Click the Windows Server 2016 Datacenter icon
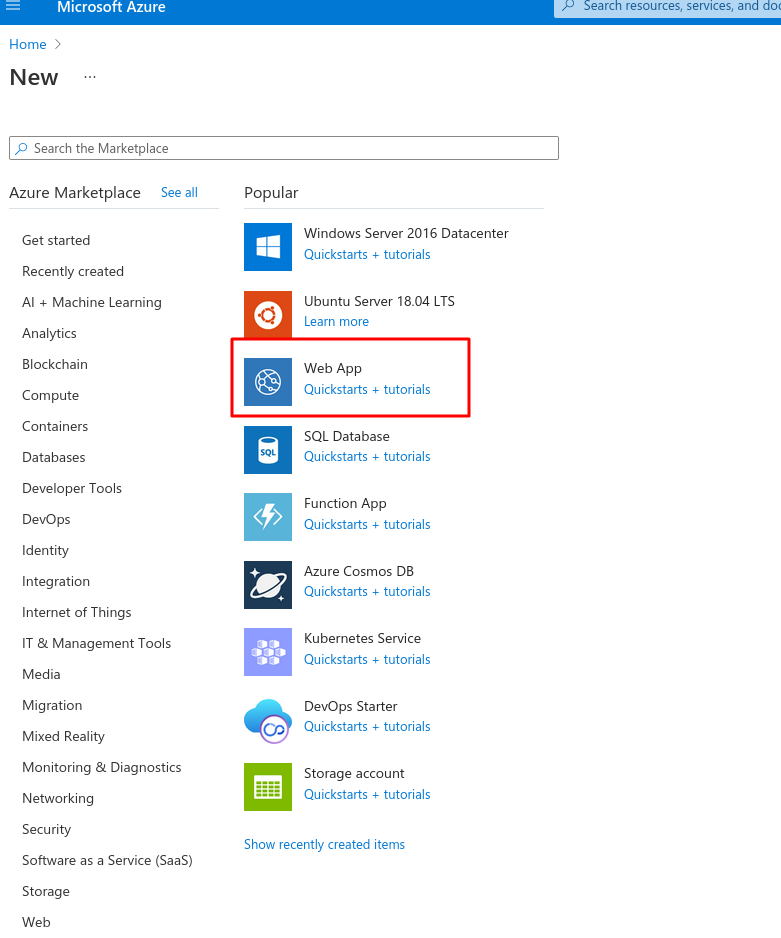Image resolution: width=781 pixels, height=938 pixels. (268, 247)
